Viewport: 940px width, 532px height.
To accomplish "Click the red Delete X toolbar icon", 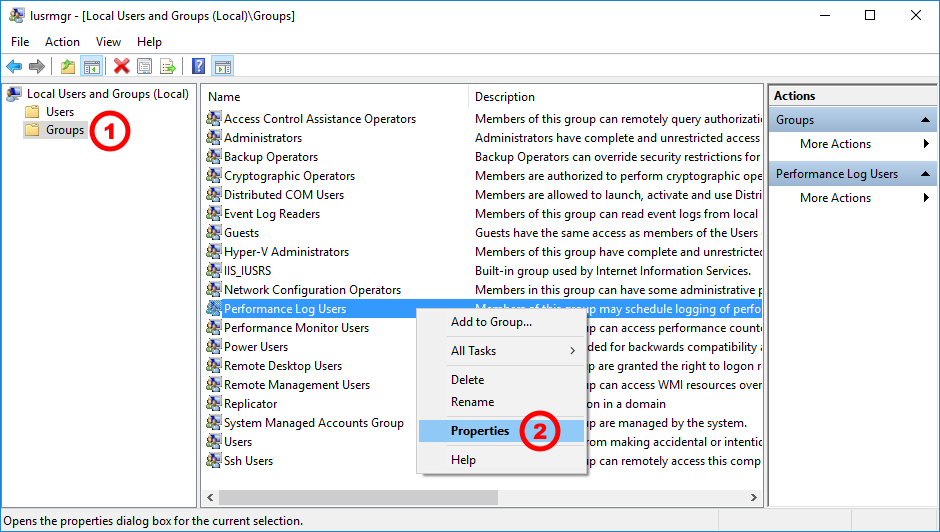I will (122, 67).
